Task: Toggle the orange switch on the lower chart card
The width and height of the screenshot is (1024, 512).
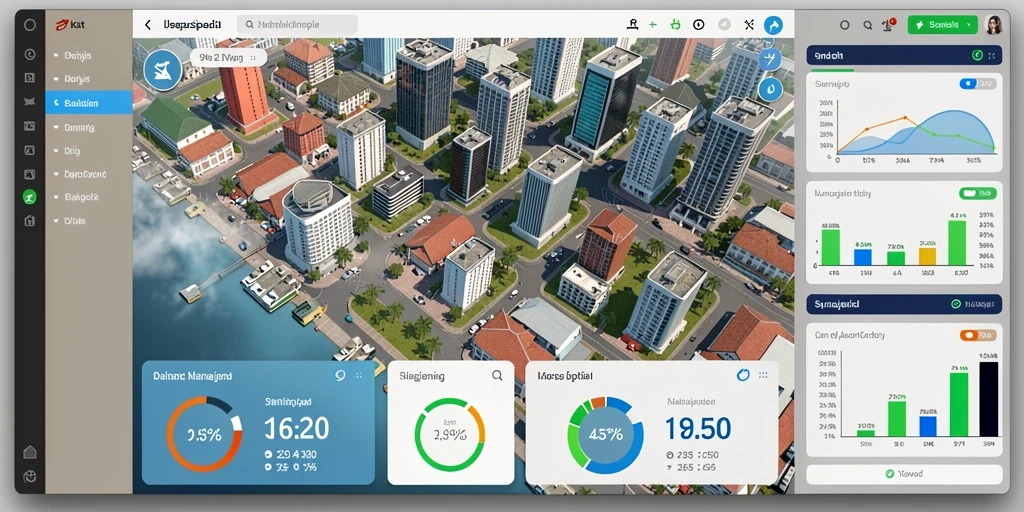Action: (978, 335)
